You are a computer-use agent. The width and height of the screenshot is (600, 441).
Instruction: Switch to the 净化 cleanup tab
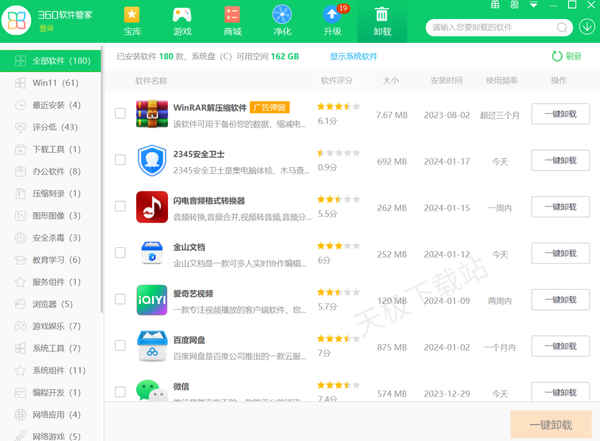282,21
